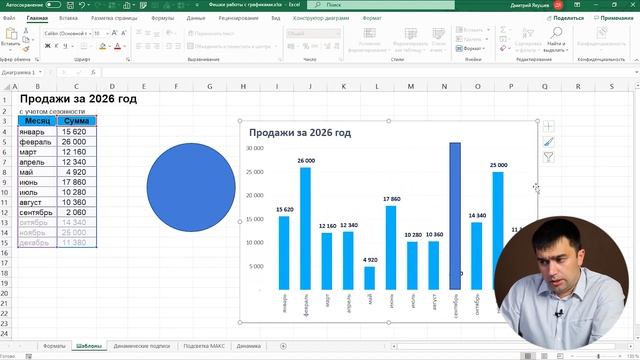The width and height of the screenshot is (640, 360).
Task: Open Найти и выделить dropdown
Action: [556, 39]
